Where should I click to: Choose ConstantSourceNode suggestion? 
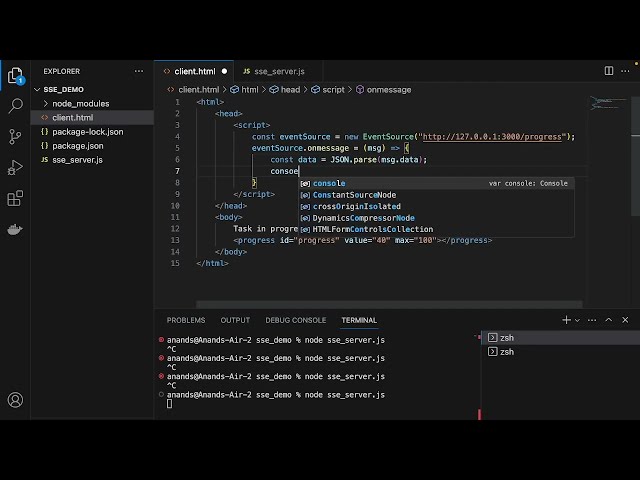tap(436, 195)
